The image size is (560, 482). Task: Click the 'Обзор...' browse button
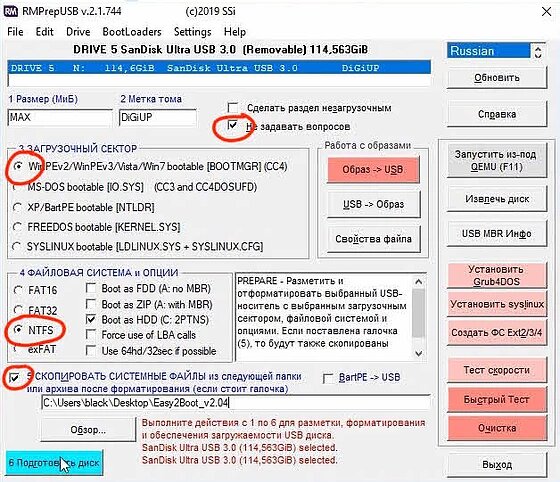point(88,430)
